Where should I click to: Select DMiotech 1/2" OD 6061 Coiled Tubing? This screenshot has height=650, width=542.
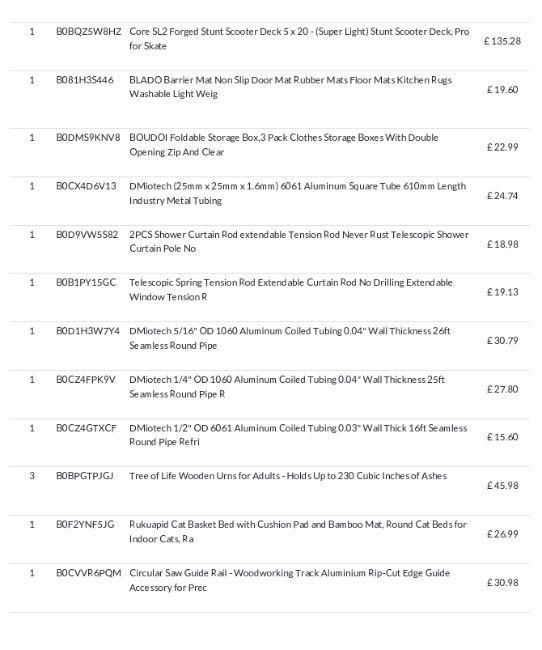(x=298, y=435)
